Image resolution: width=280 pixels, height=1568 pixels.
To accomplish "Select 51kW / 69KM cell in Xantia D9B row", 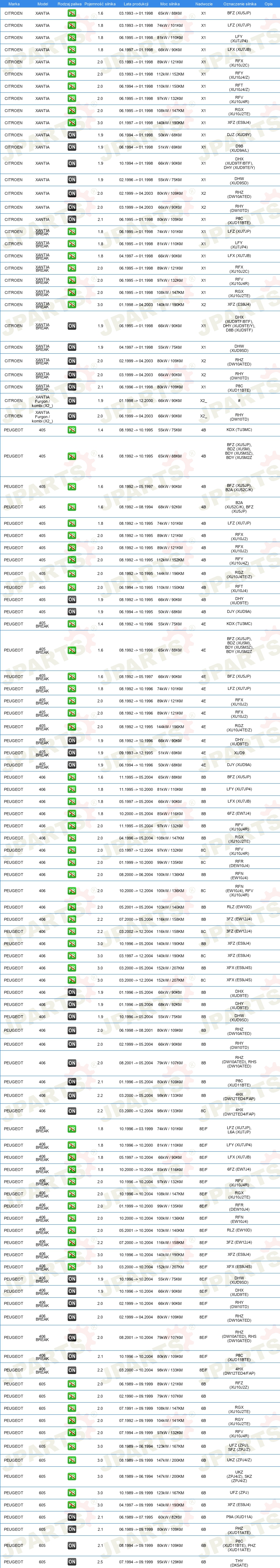I will point(170,147).
